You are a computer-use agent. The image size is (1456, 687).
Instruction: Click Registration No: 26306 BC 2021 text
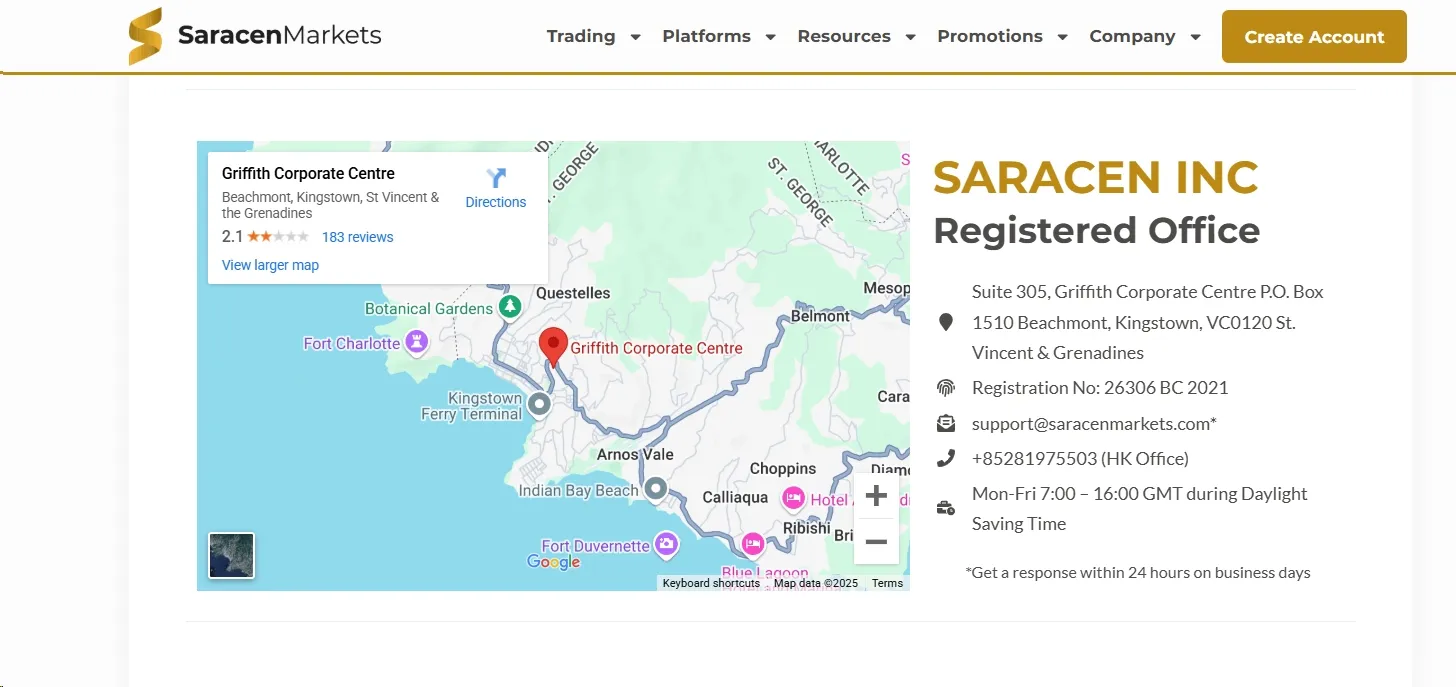1100,387
